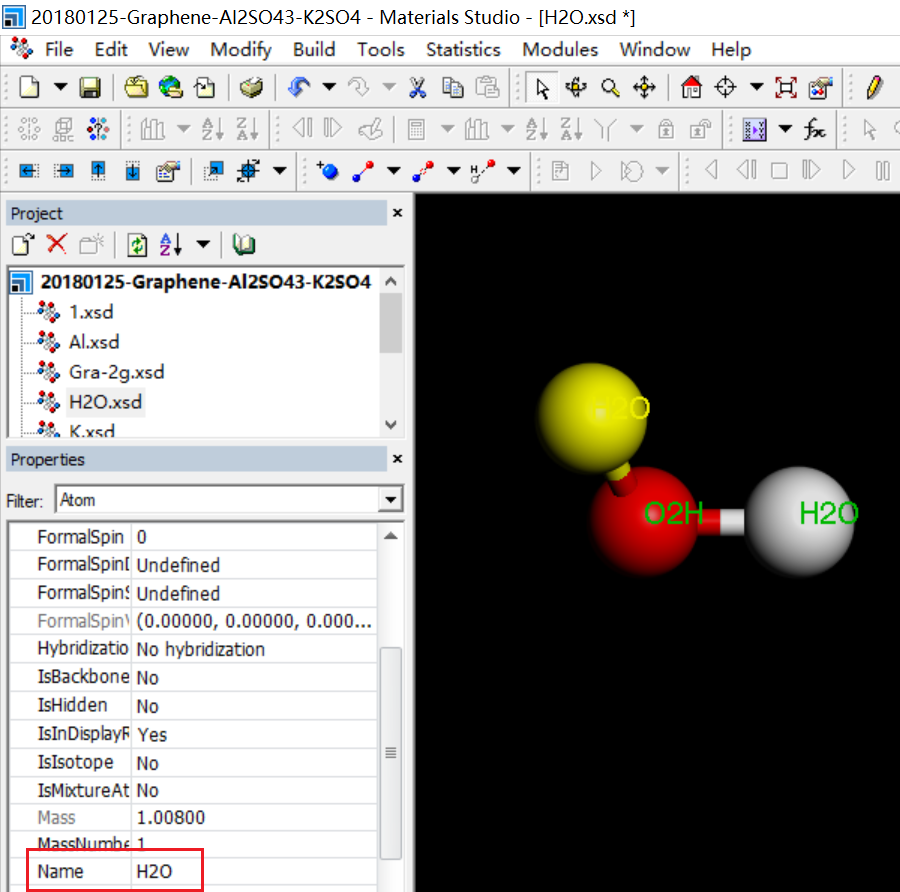
Task: Save the current document
Action: click(90, 87)
